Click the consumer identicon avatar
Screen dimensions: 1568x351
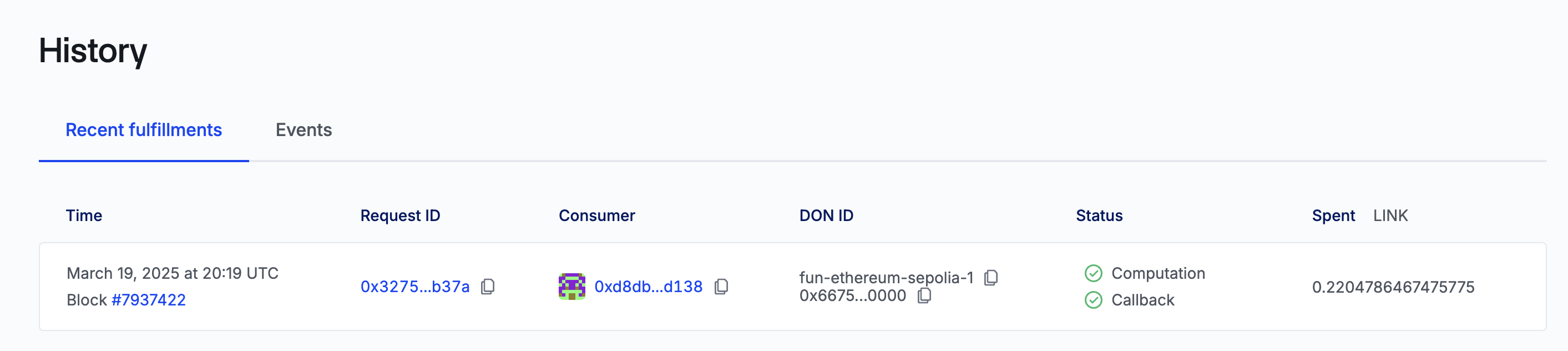[571, 287]
